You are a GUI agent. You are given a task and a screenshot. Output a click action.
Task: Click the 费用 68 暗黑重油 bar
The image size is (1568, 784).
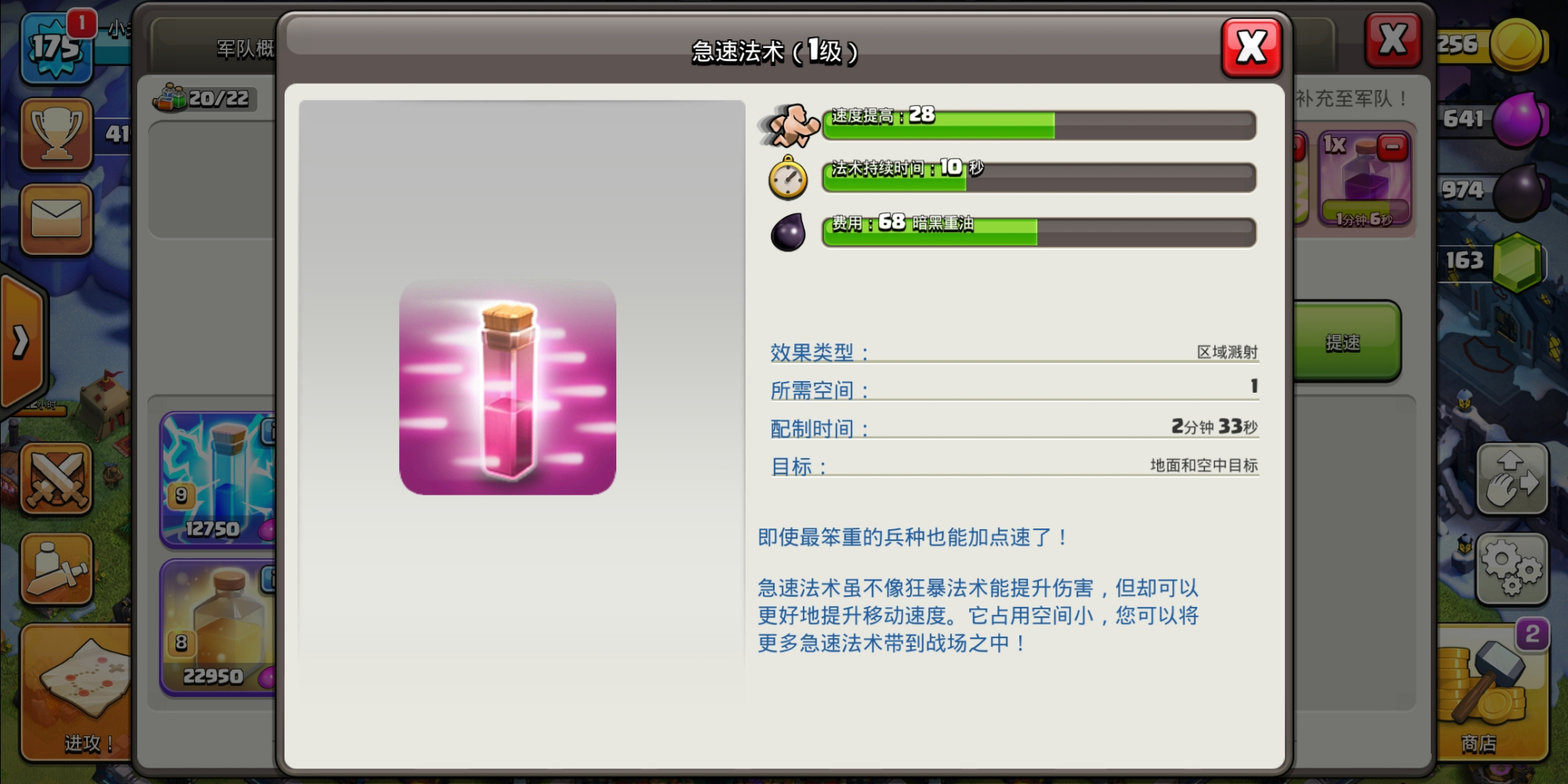(x=1039, y=232)
